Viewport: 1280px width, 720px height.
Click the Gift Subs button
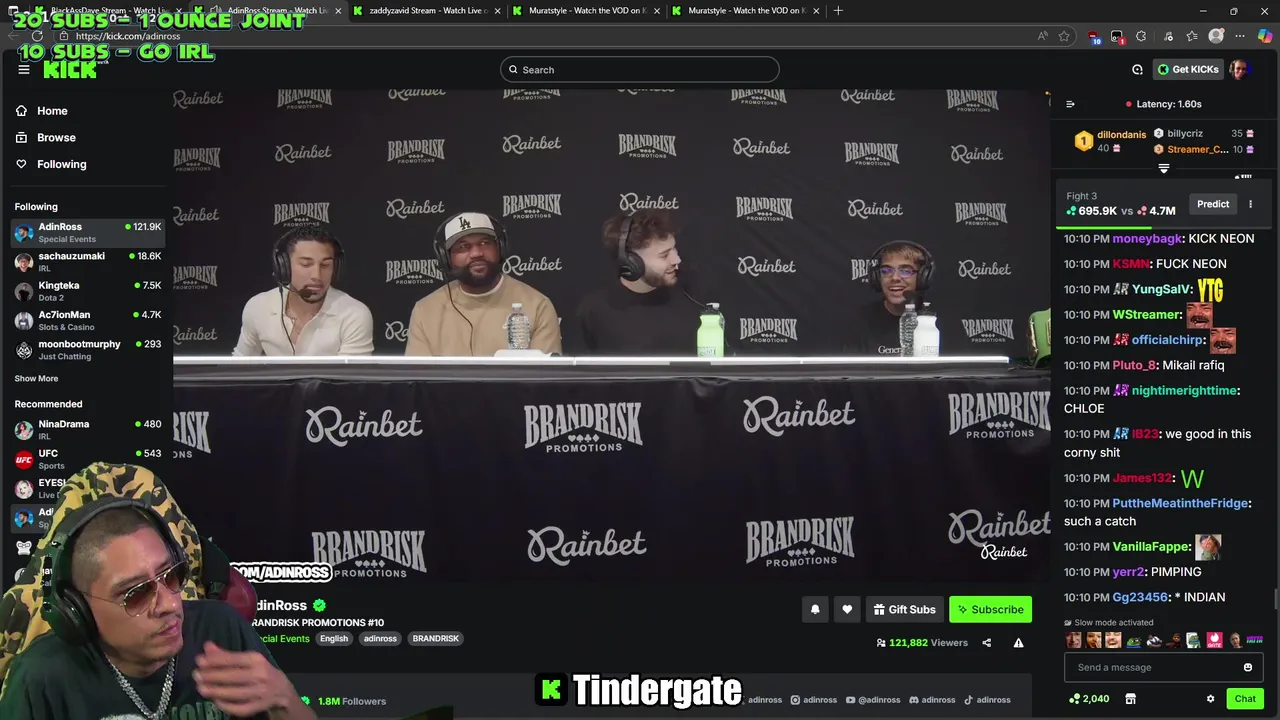[x=904, y=609]
